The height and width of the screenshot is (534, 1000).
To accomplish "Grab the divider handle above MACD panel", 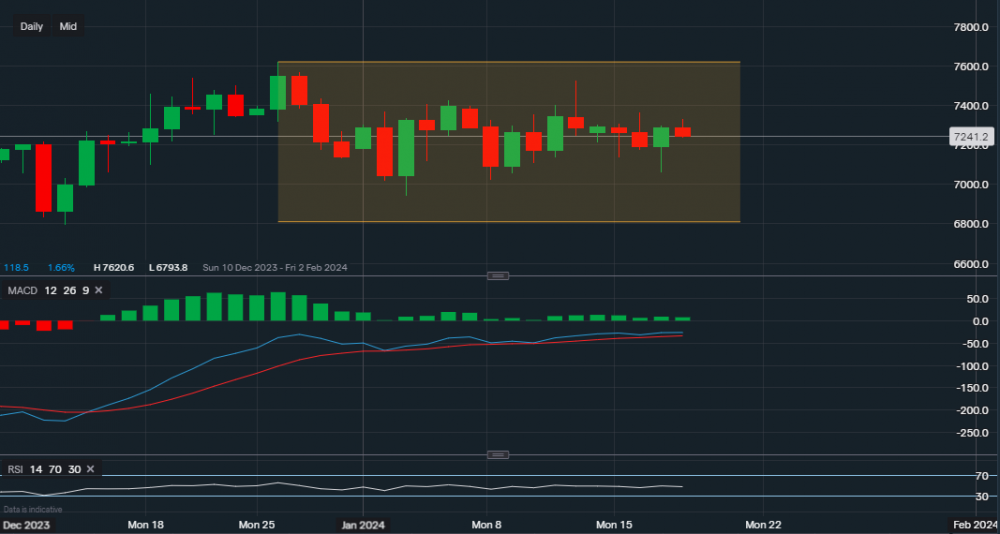I will [x=497, y=275].
